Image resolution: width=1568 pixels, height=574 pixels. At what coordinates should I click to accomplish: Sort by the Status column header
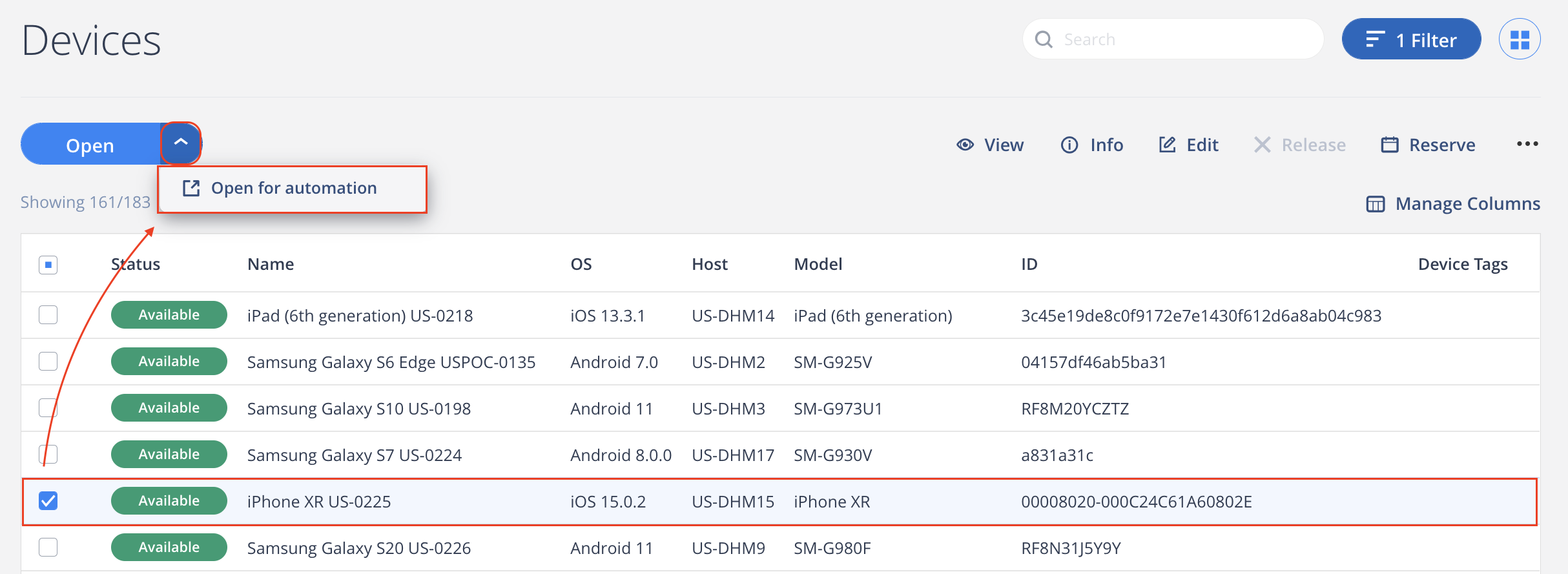click(x=136, y=264)
